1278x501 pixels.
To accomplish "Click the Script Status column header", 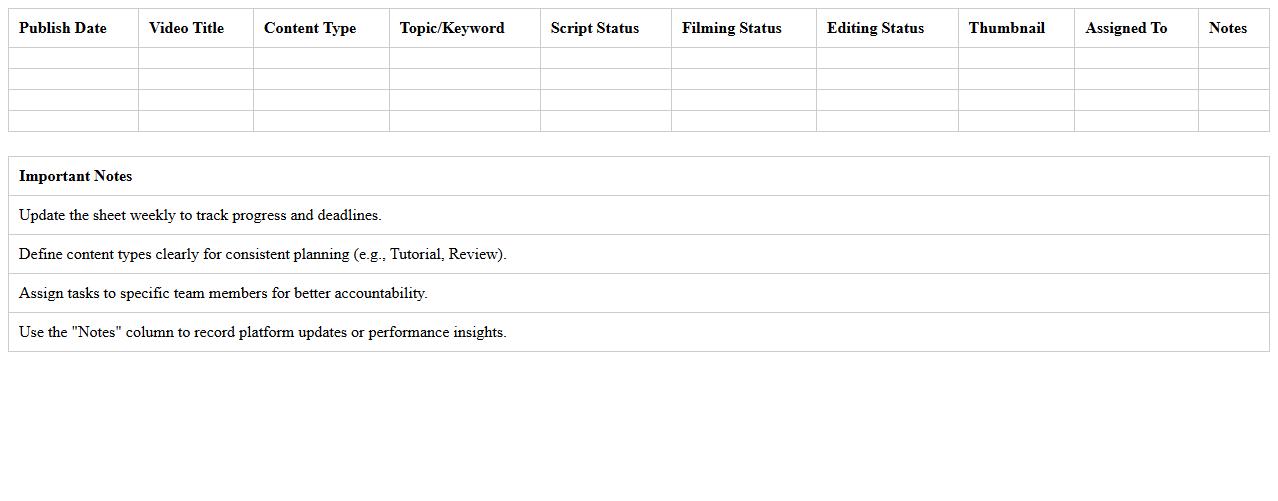I will tap(595, 28).
